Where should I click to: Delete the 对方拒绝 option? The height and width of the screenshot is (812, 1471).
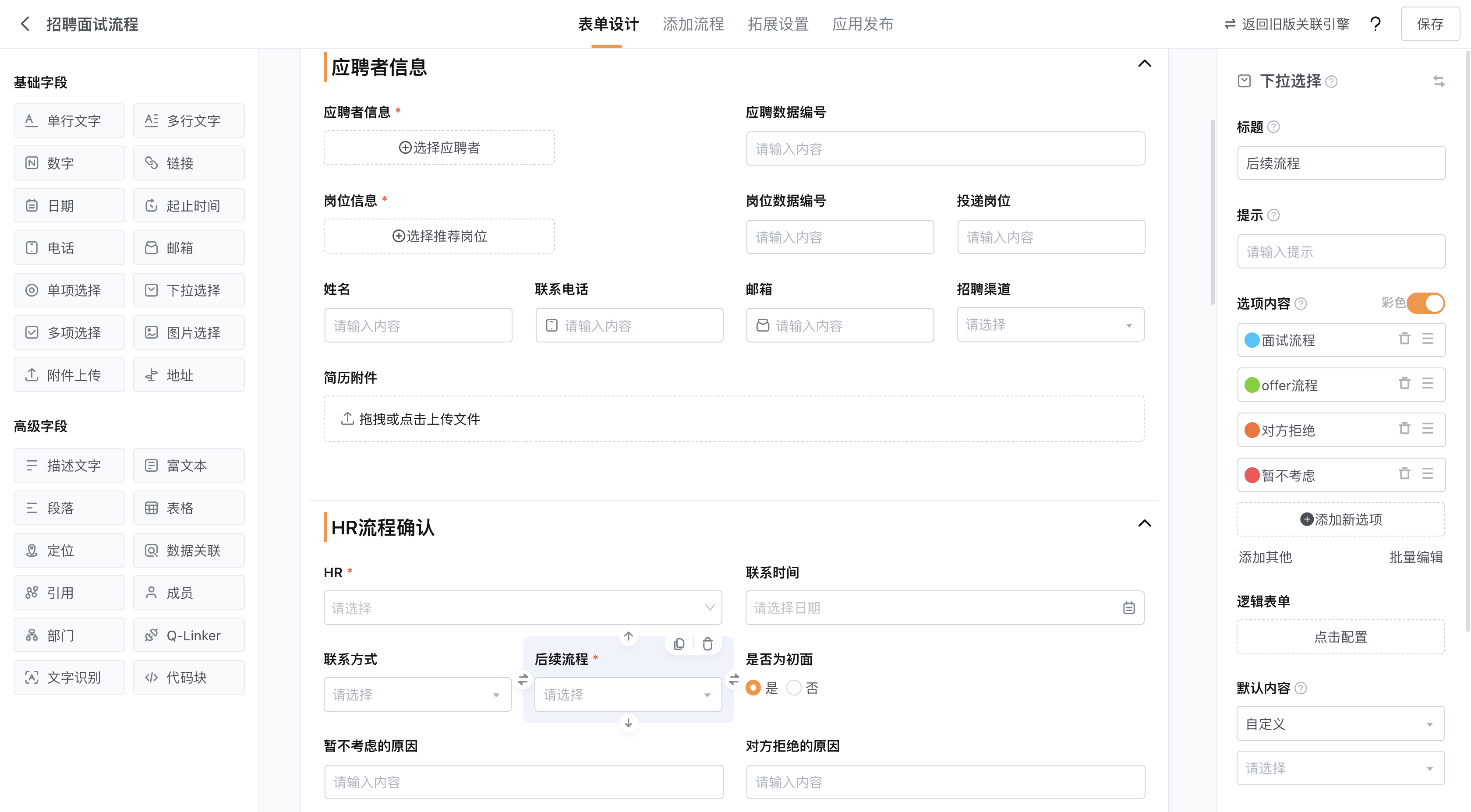(x=1404, y=428)
